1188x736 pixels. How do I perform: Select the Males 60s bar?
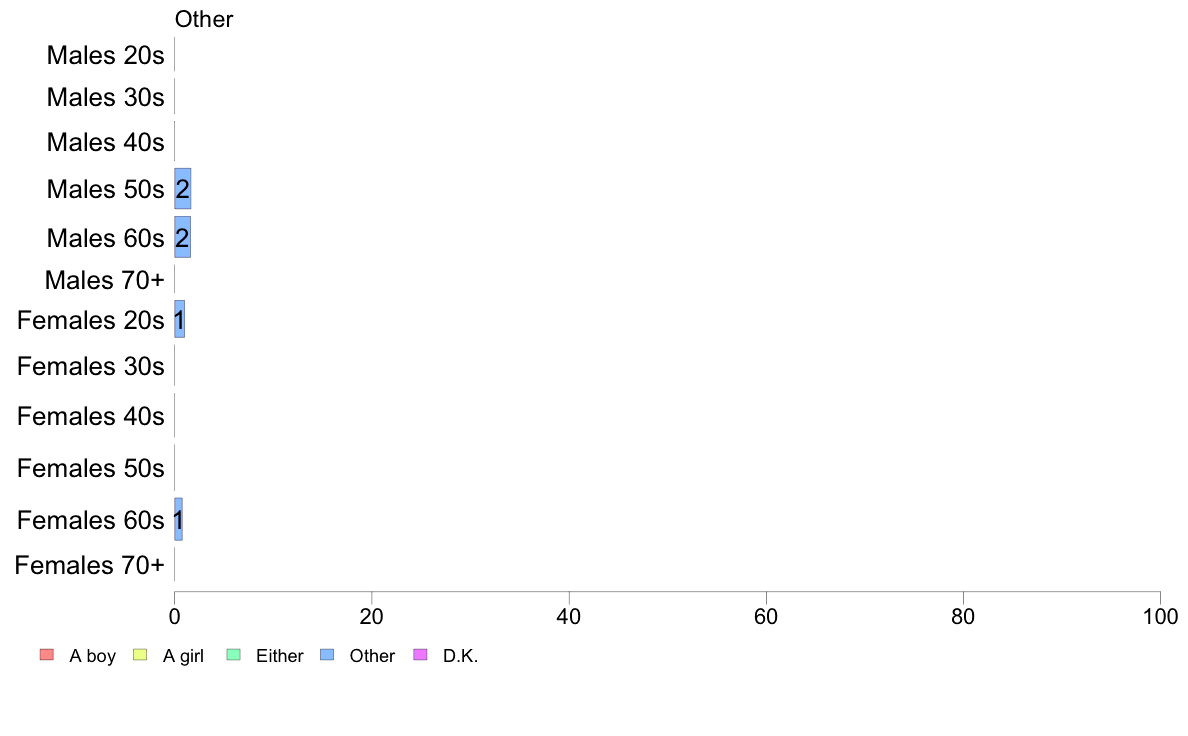[183, 237]
